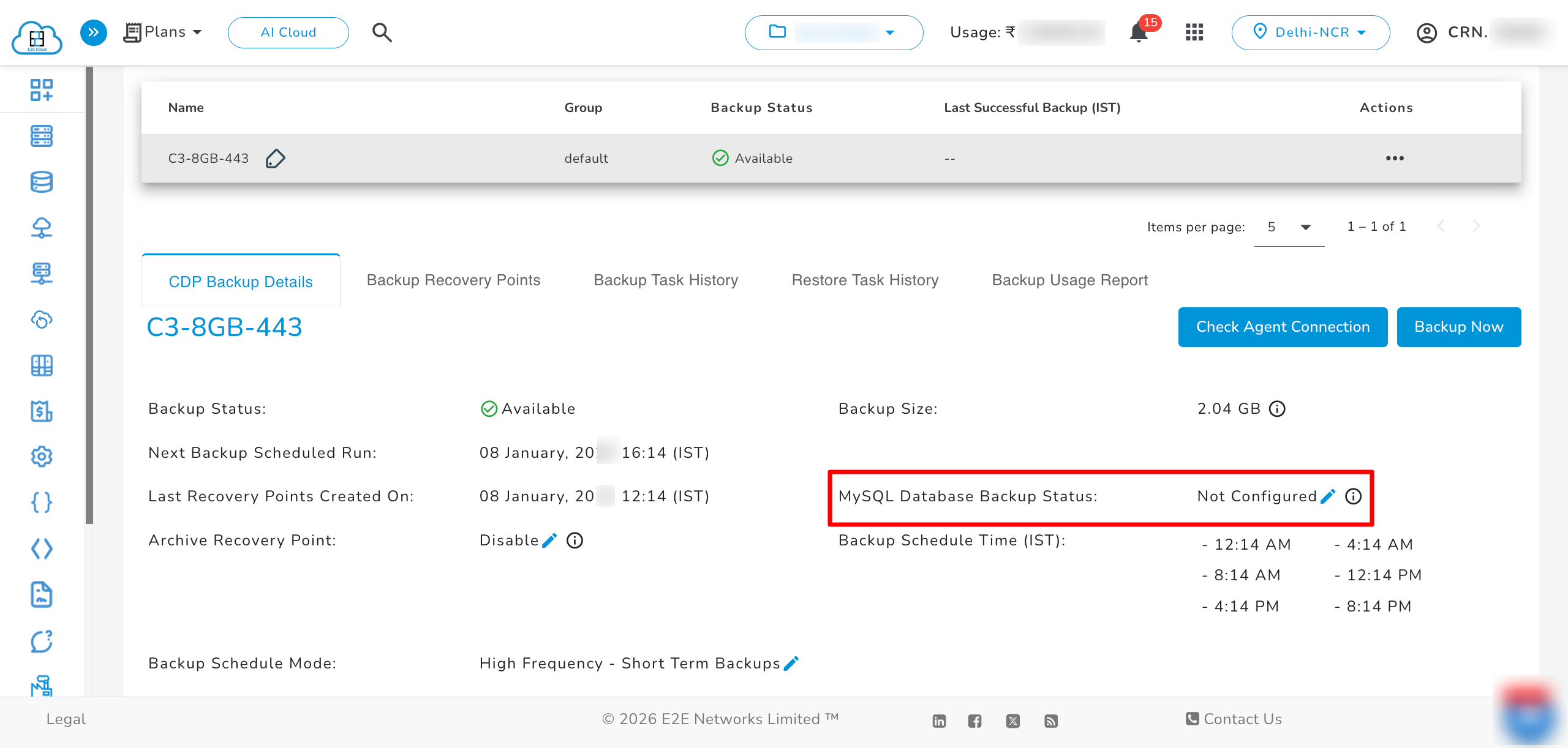
Task: Select the C3-8GB-443 table row name
Action: pos(208,159)
